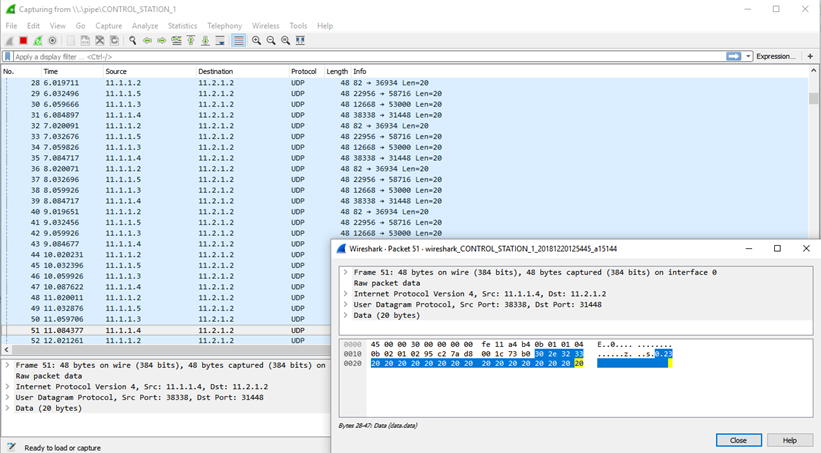Click the Resize columns to fit content icon

point(300,40)
